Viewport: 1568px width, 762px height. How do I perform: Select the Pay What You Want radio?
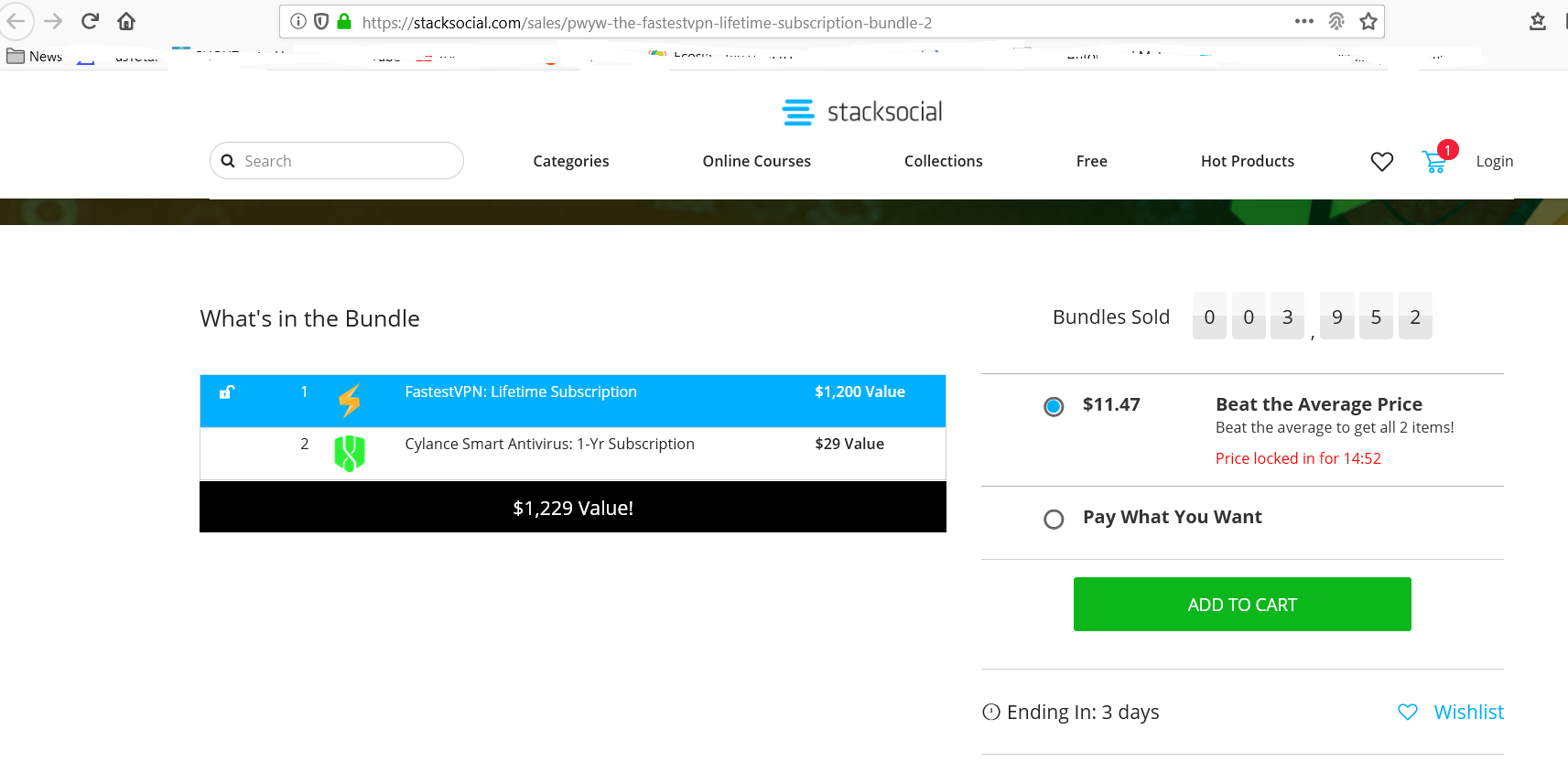click(1054, 520)
